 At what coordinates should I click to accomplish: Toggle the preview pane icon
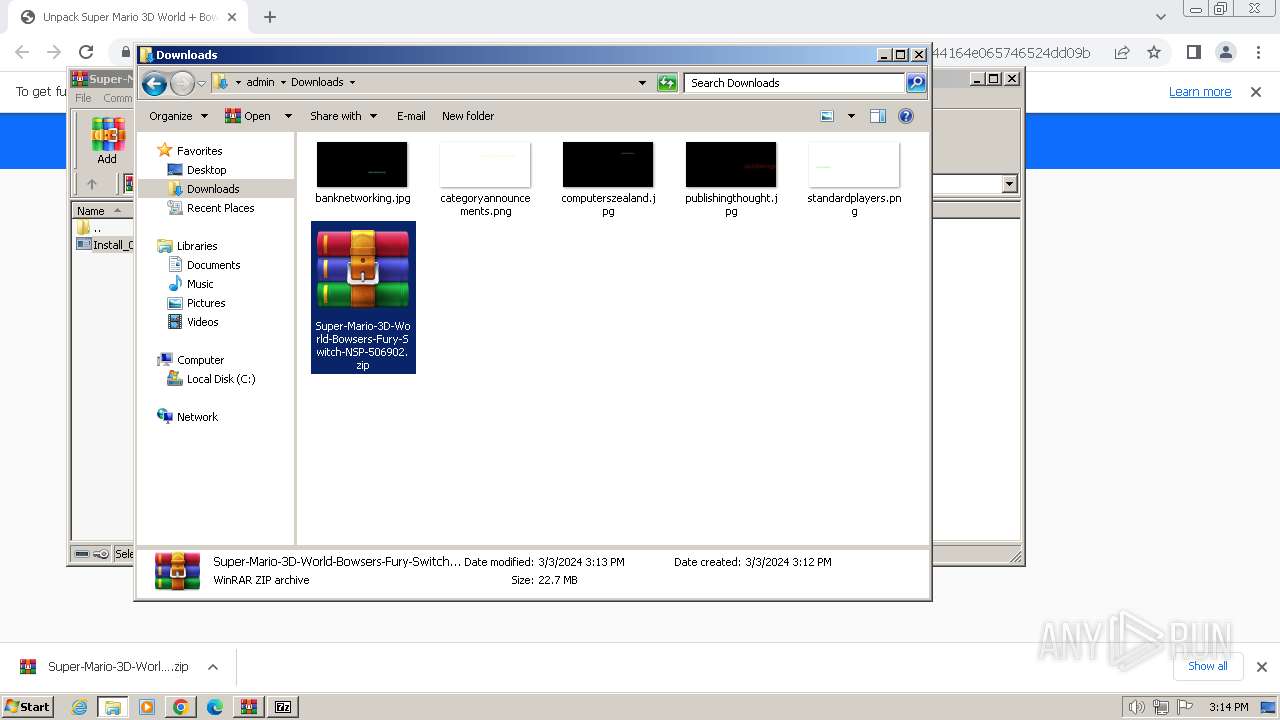point(878,116)
